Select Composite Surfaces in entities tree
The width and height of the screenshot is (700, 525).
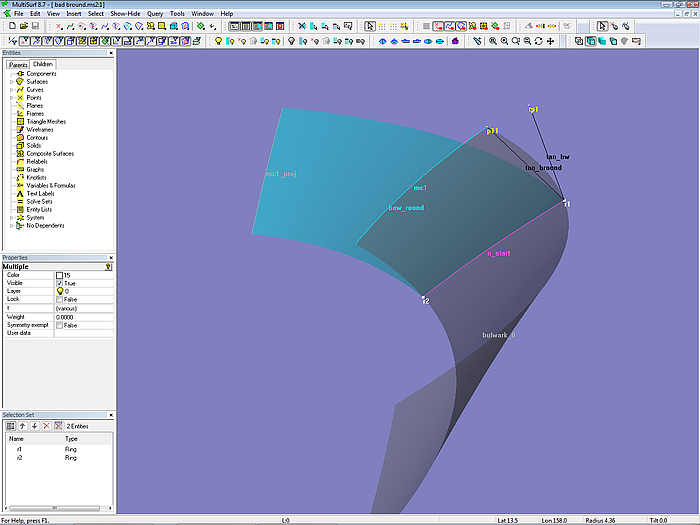48,153
